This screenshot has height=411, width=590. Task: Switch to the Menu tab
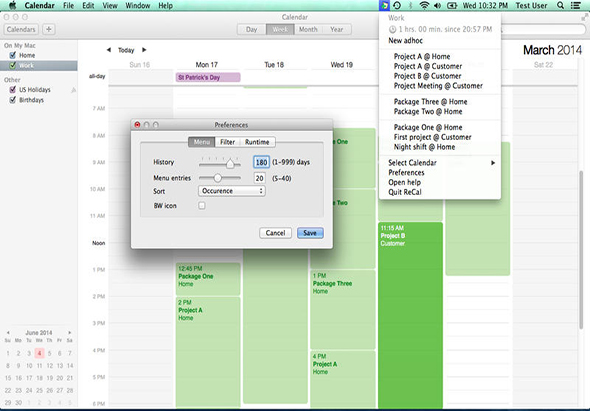click(x=201, y=142)
